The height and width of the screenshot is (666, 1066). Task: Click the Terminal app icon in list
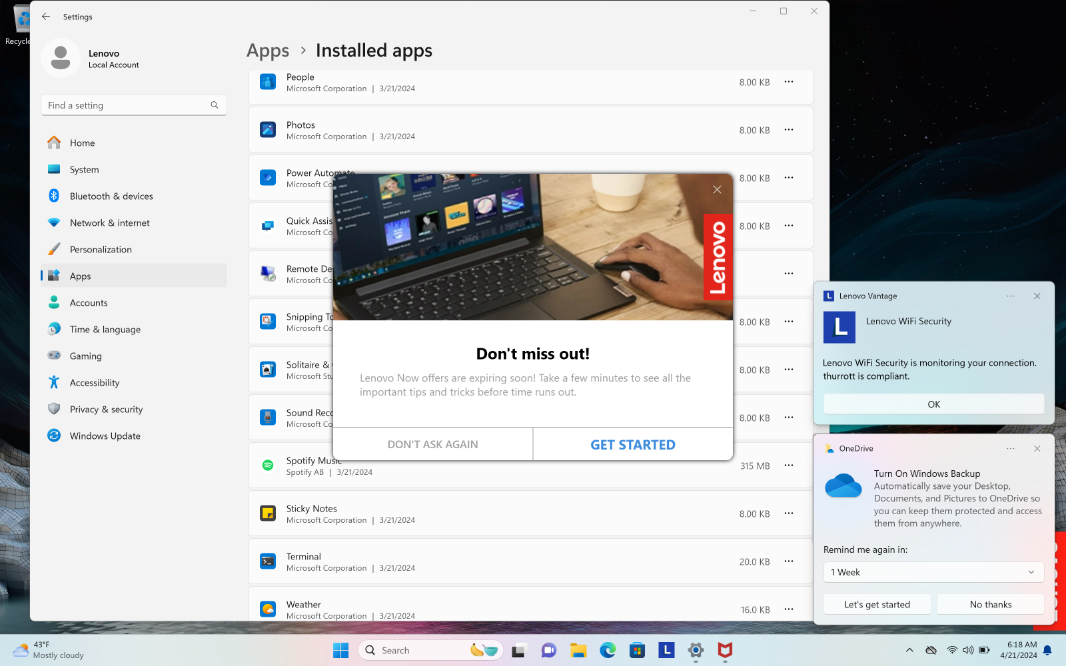(x=268, y=561)
